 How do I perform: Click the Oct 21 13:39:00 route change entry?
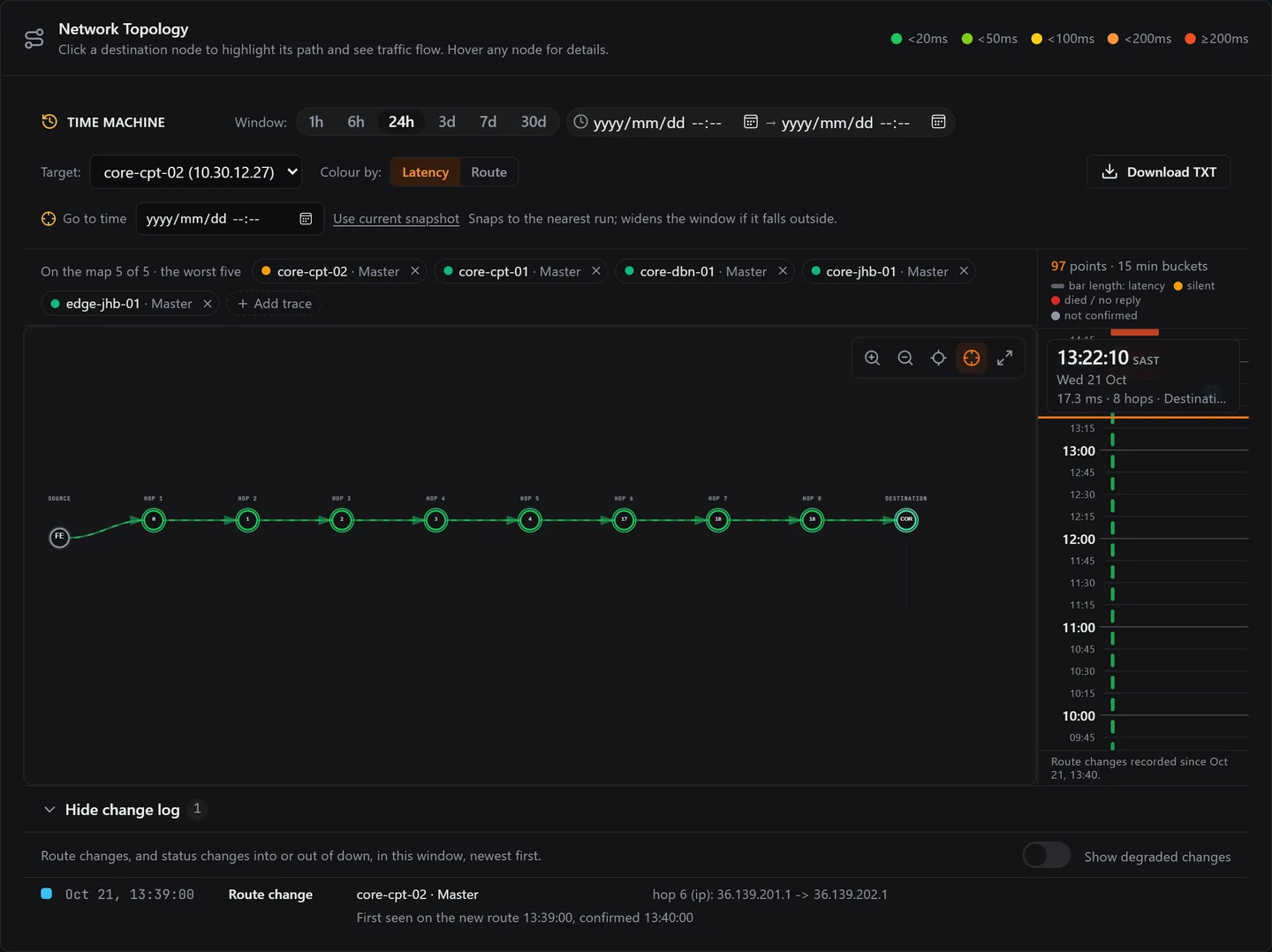tap(635, 905)
